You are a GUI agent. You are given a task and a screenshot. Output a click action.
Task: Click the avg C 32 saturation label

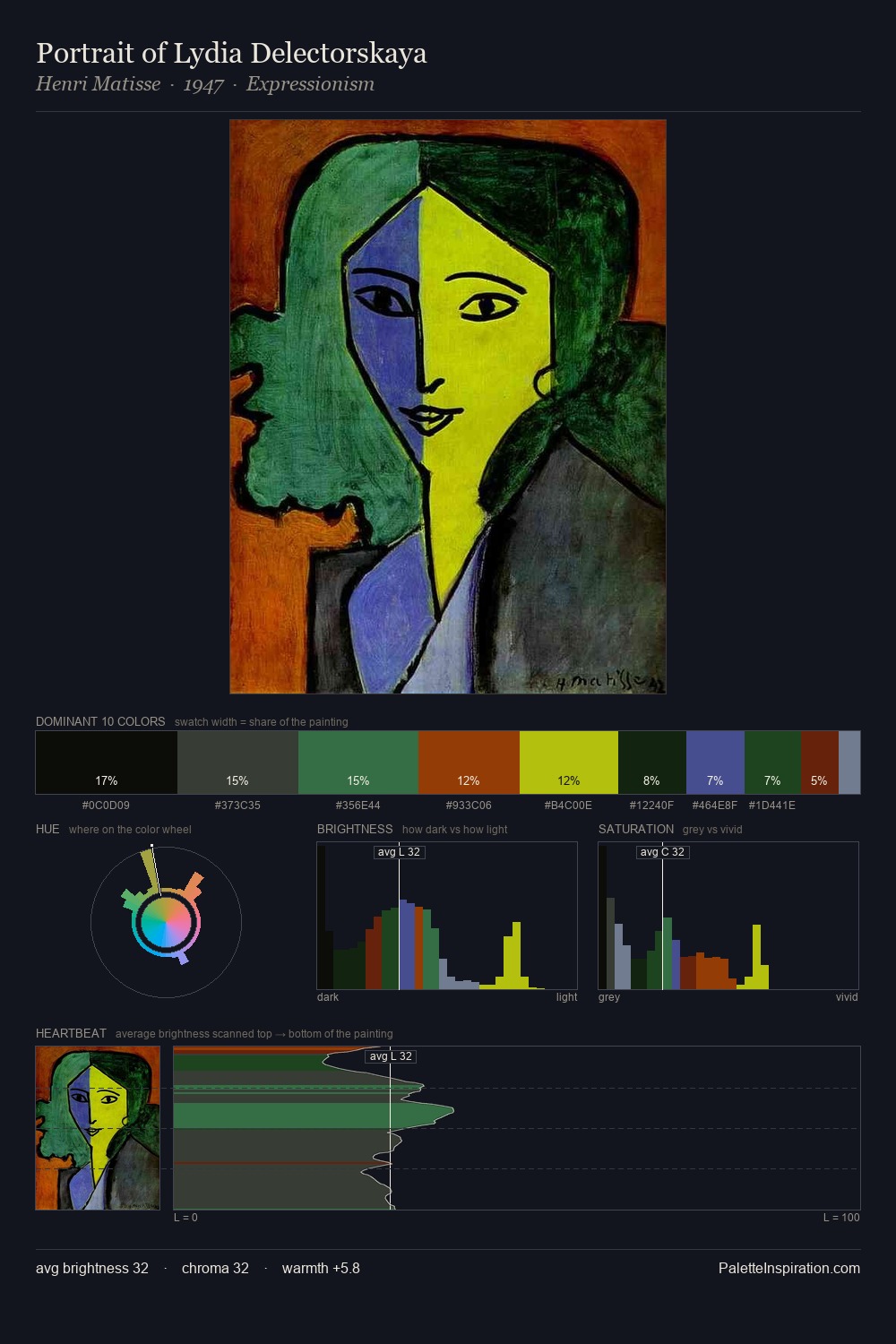click(662, 852)
